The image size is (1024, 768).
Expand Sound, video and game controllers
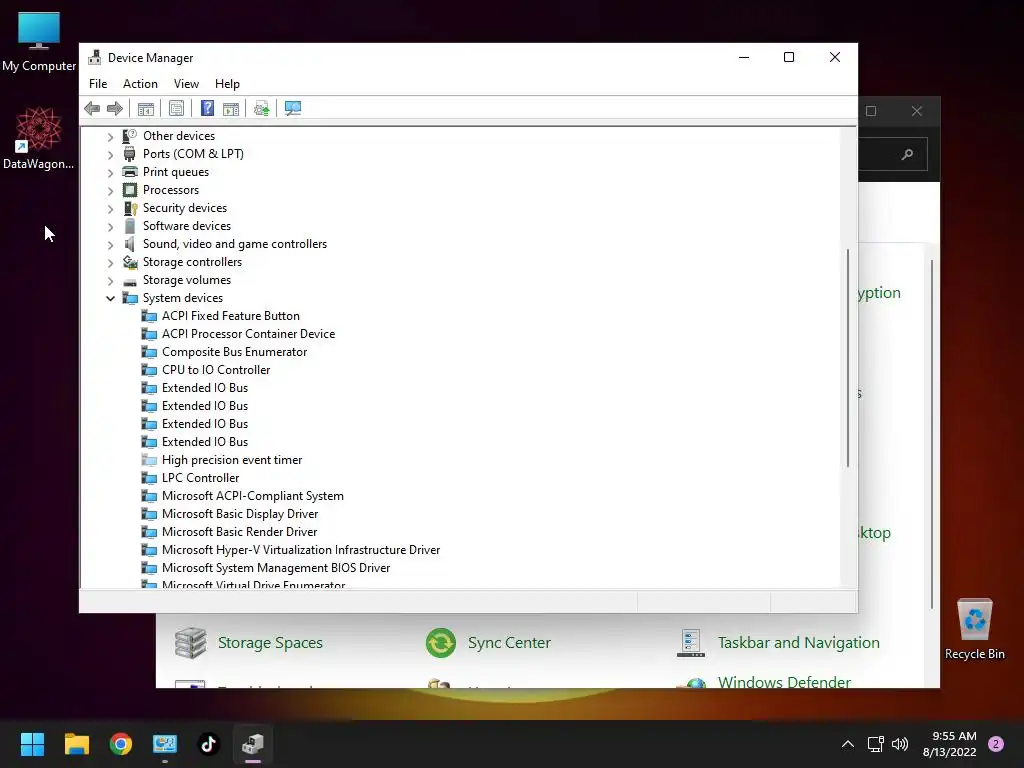110,244
